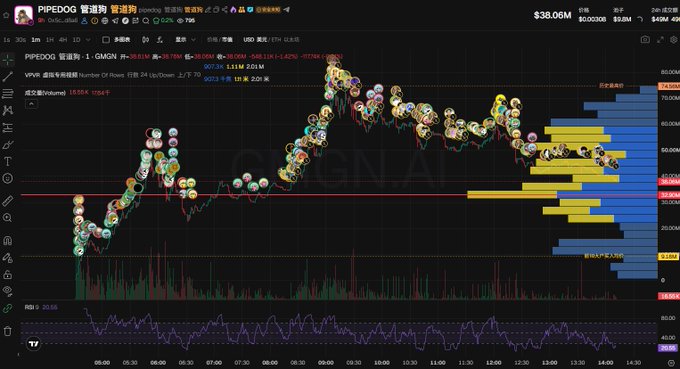Favorite the token with star icon
This screenshot has height=369, width=680.
point(6,15)
